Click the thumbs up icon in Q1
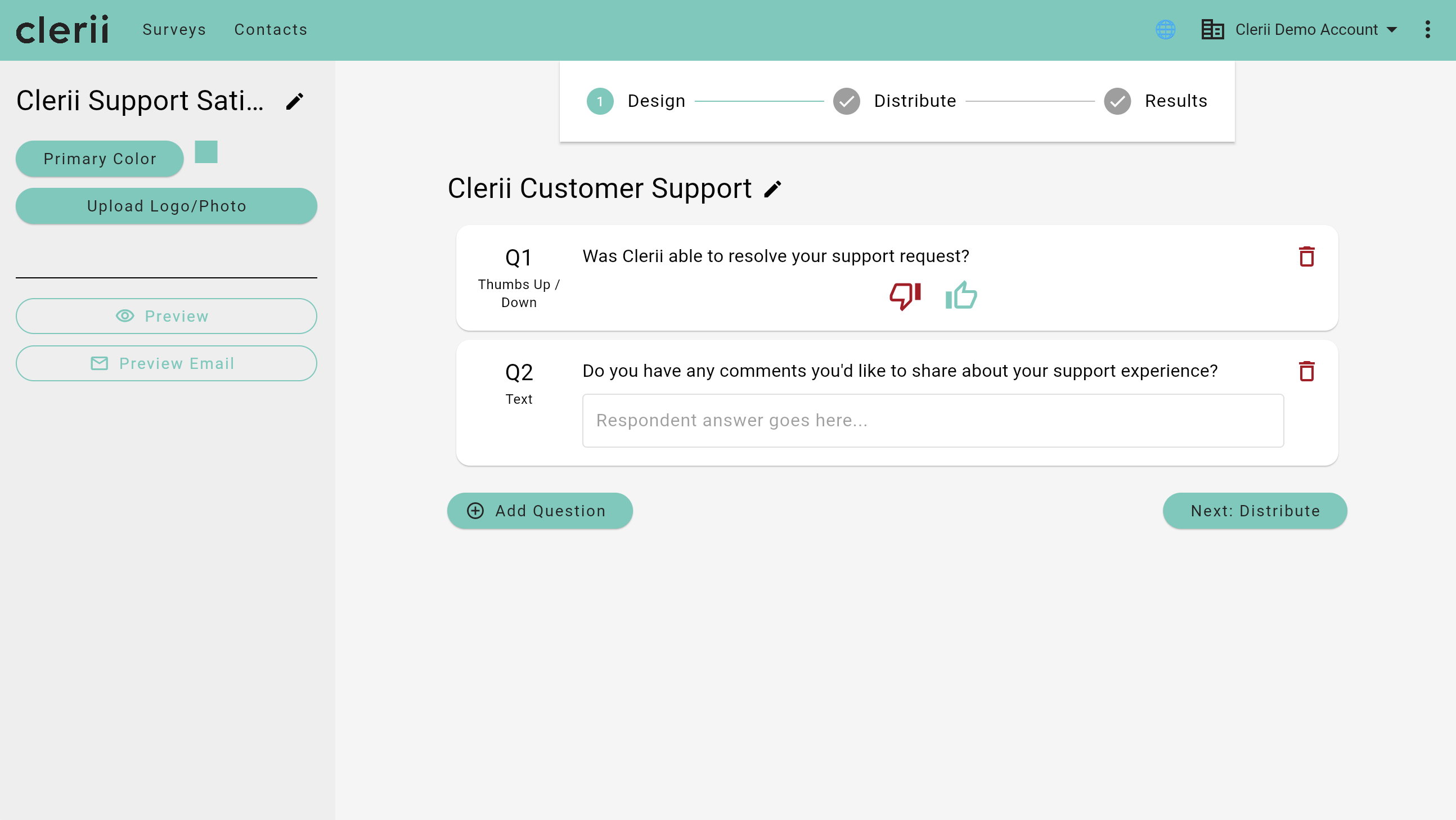 coord(961,296)
